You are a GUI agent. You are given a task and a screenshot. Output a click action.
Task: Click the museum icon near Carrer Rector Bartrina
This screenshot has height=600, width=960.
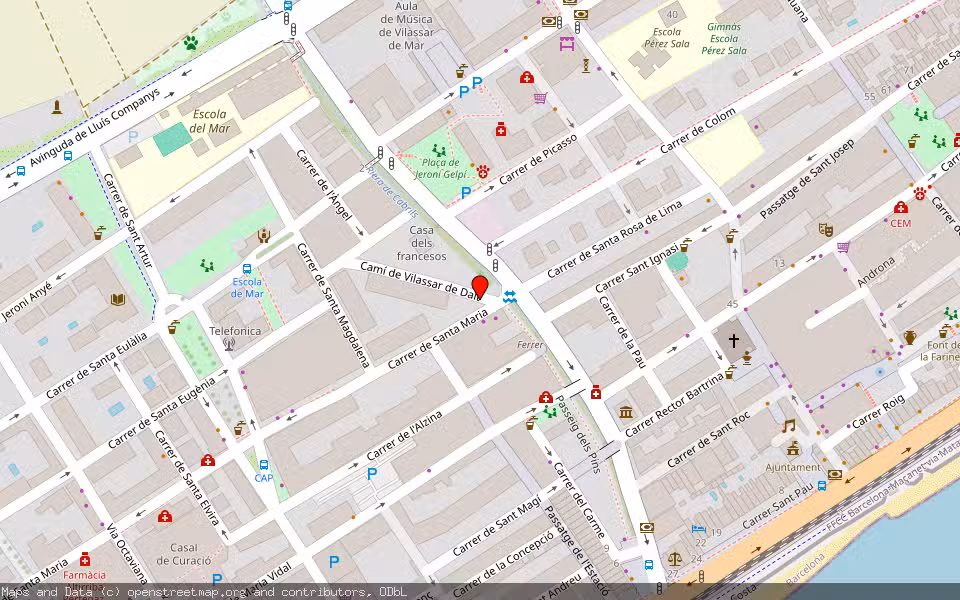(625, 412)
